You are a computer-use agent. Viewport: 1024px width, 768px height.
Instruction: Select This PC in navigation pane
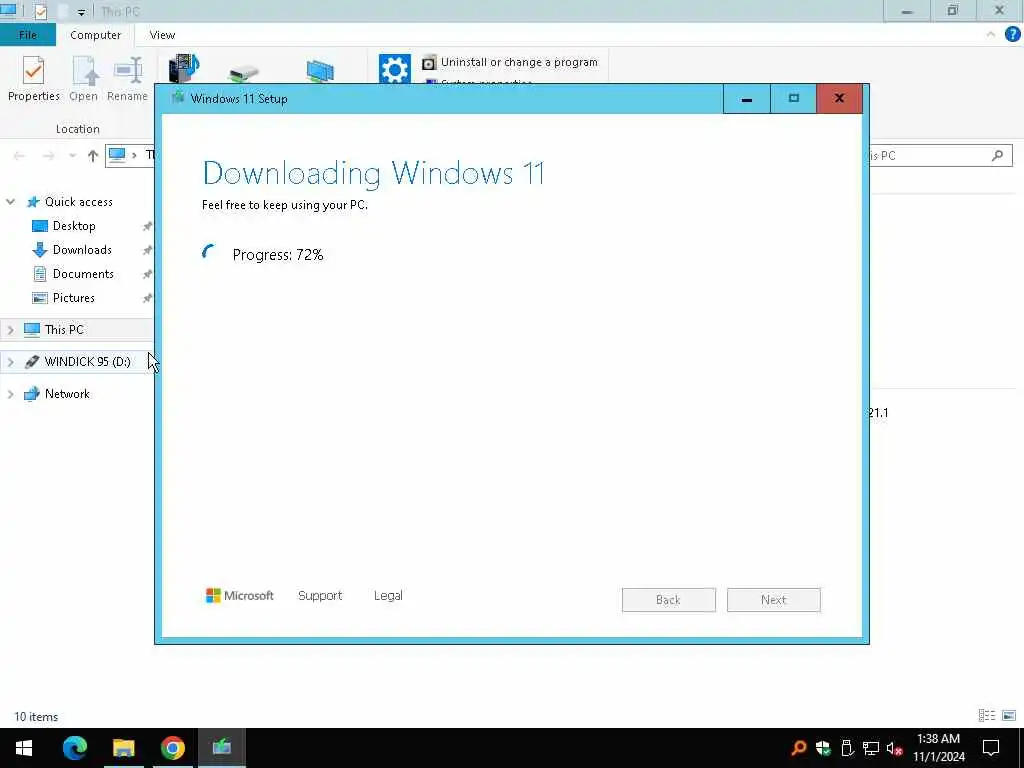point(64,330)
